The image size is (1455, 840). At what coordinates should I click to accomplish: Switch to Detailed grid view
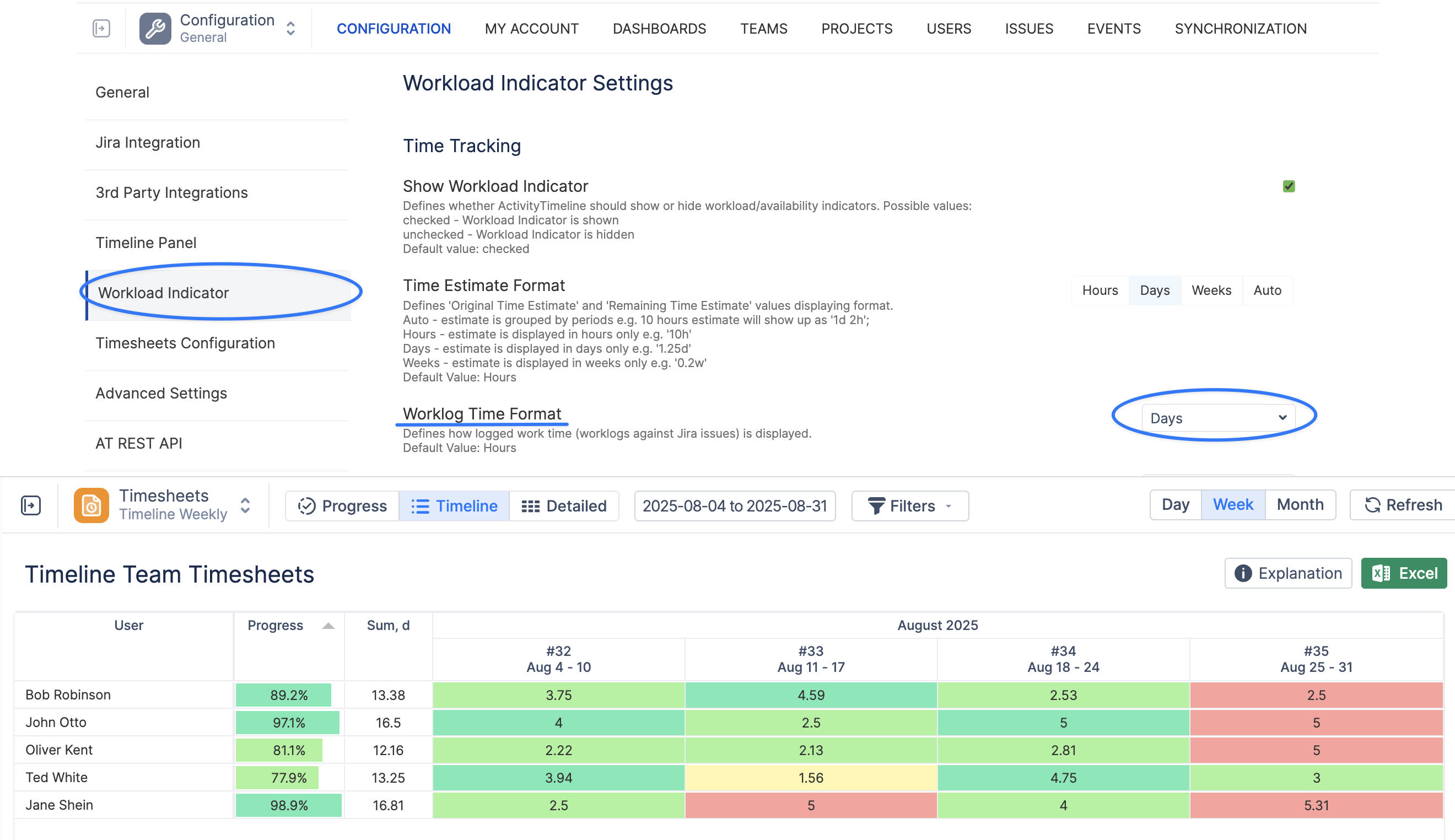pyautogui.click(x=563, y=505)
